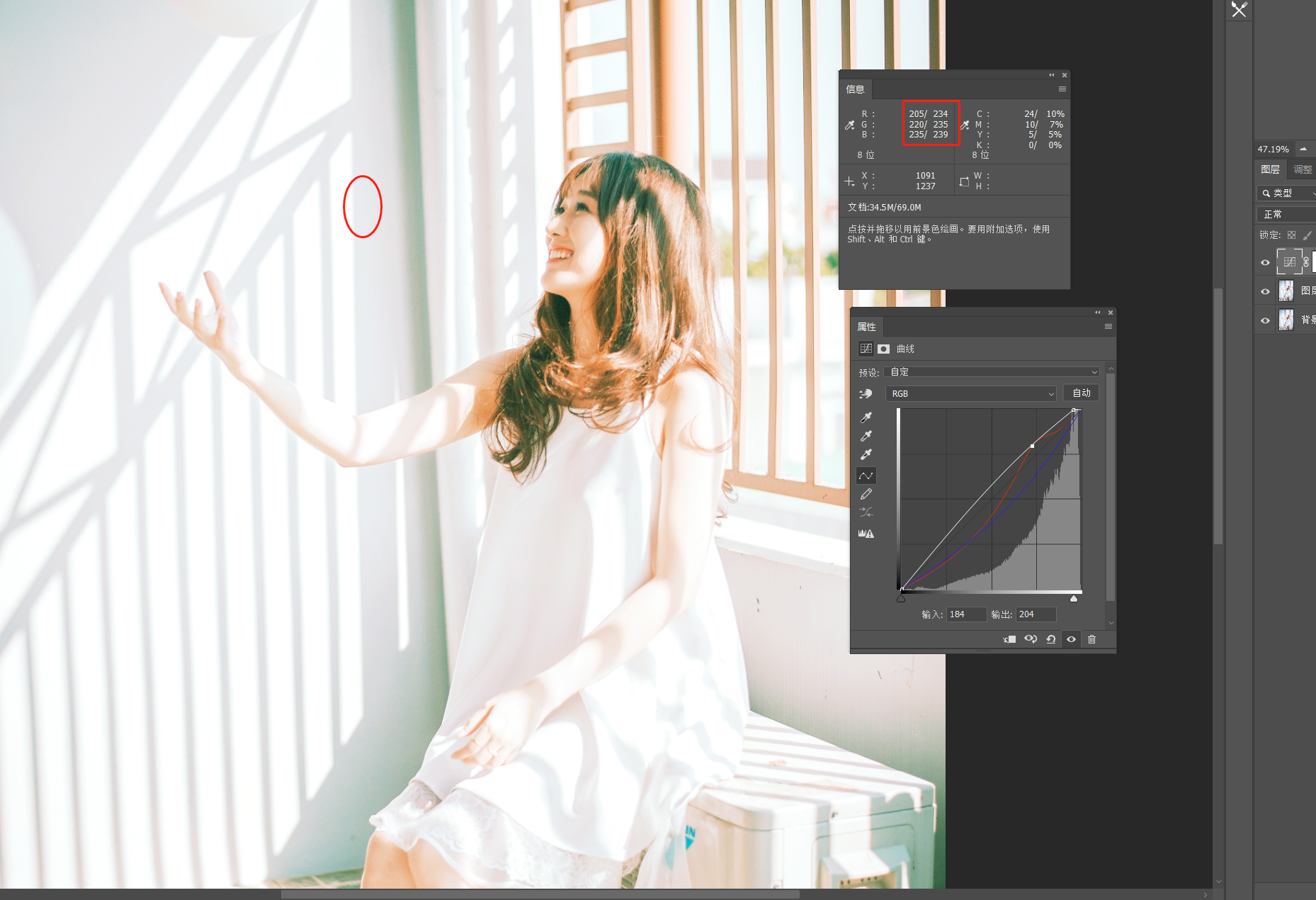The height and width of the screenshot is (900, 1316).
Task: Hide the Curves adjustment layer in Layers
Action: point(1265,262)
